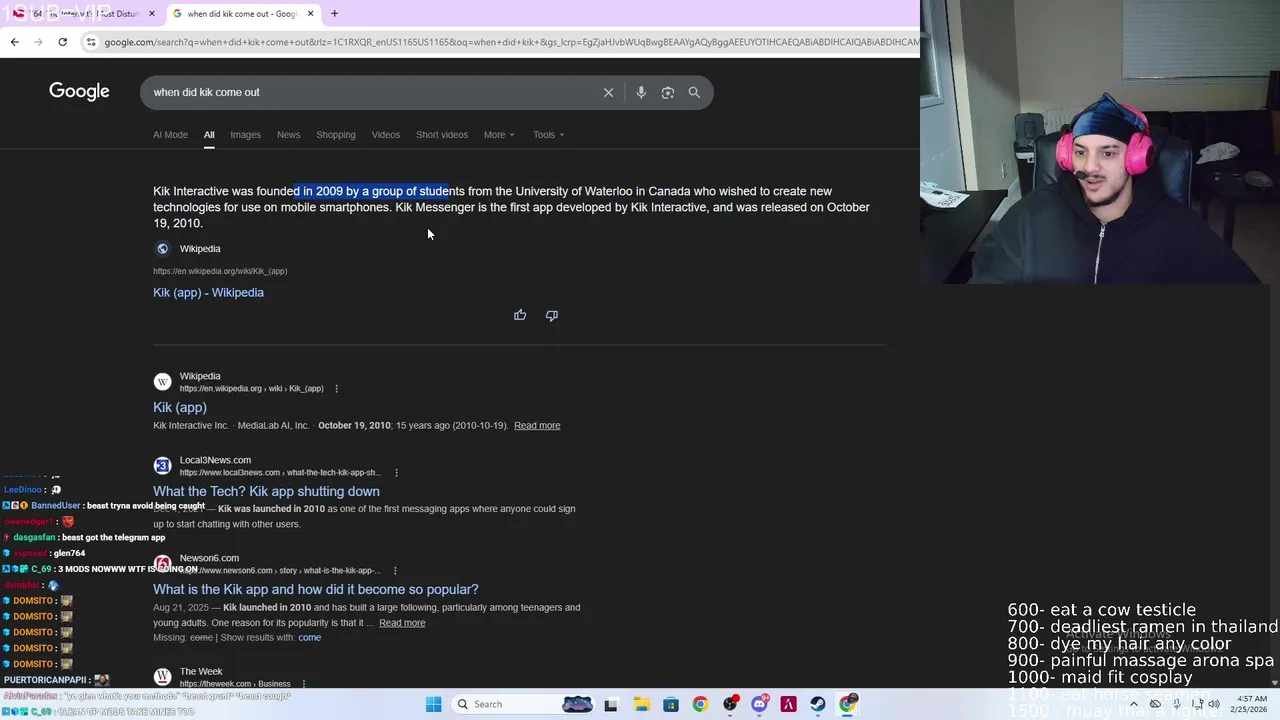Close the Internet's Most Disturbing tab
This screenshot has height=720, width=1280.
point(152,14)
